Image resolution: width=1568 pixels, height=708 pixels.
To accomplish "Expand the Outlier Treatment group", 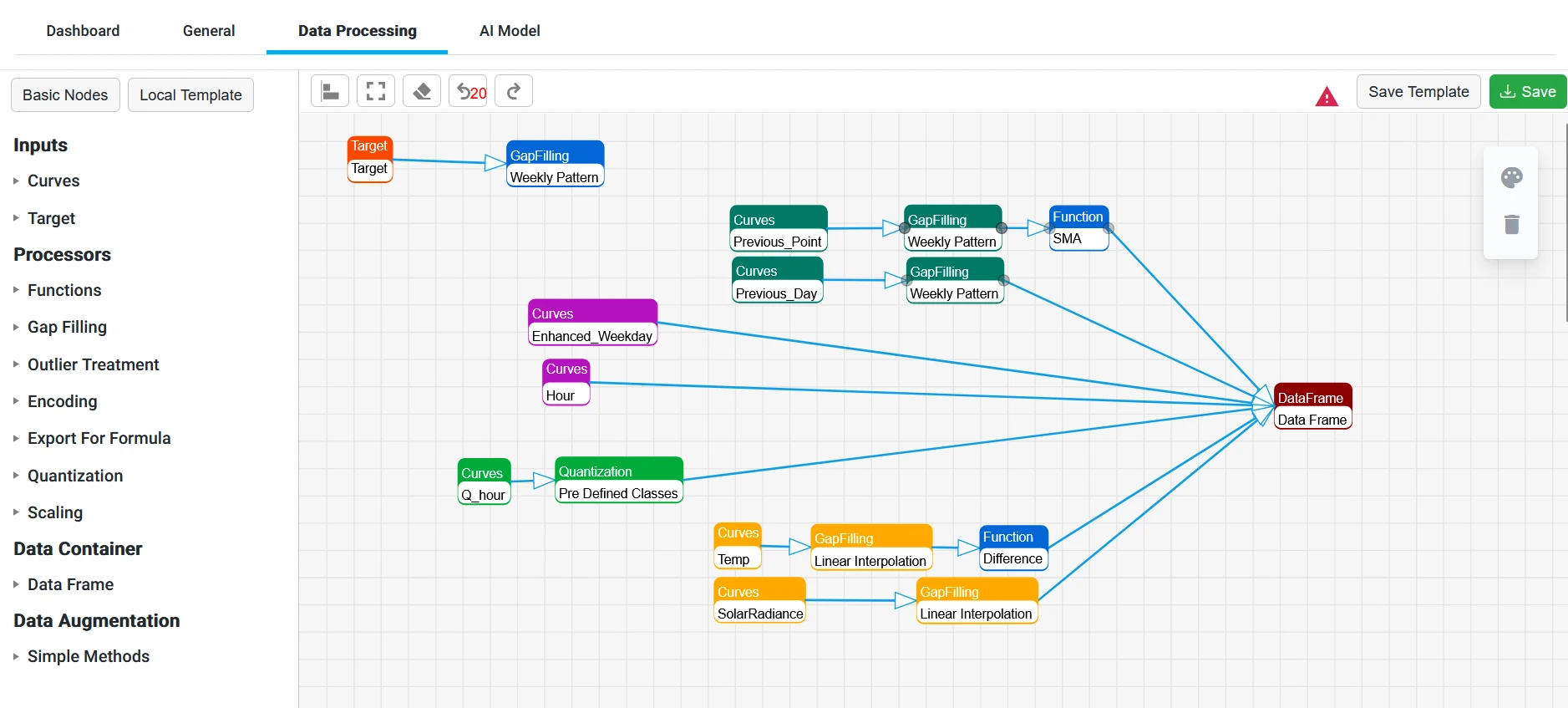I will click(x=93, y=364).
